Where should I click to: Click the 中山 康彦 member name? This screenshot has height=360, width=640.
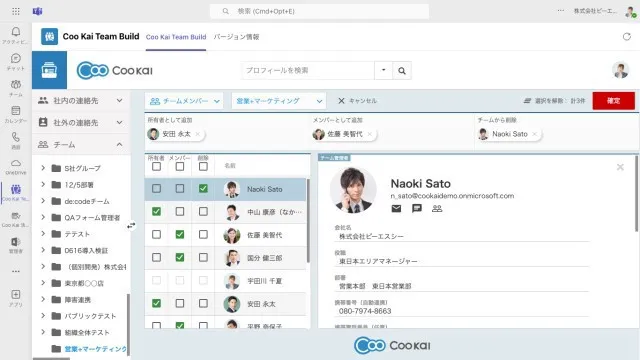tap(274, 212)
